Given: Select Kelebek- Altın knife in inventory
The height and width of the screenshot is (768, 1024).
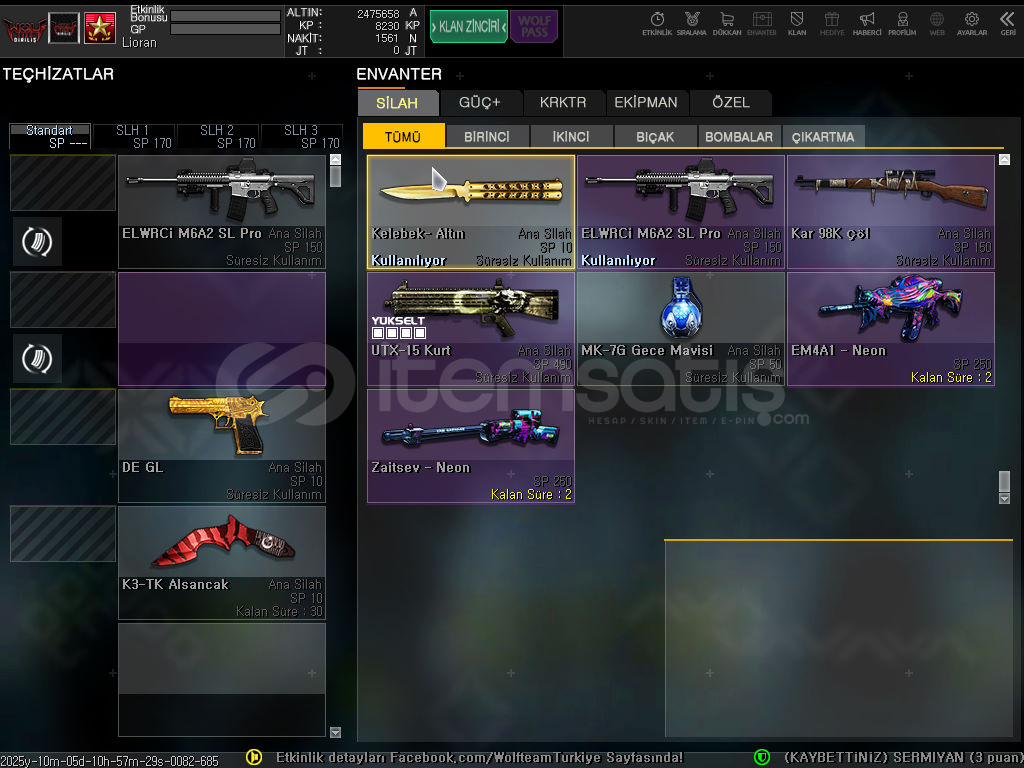Looking at the screenshot, I should [x=471, y=212].
